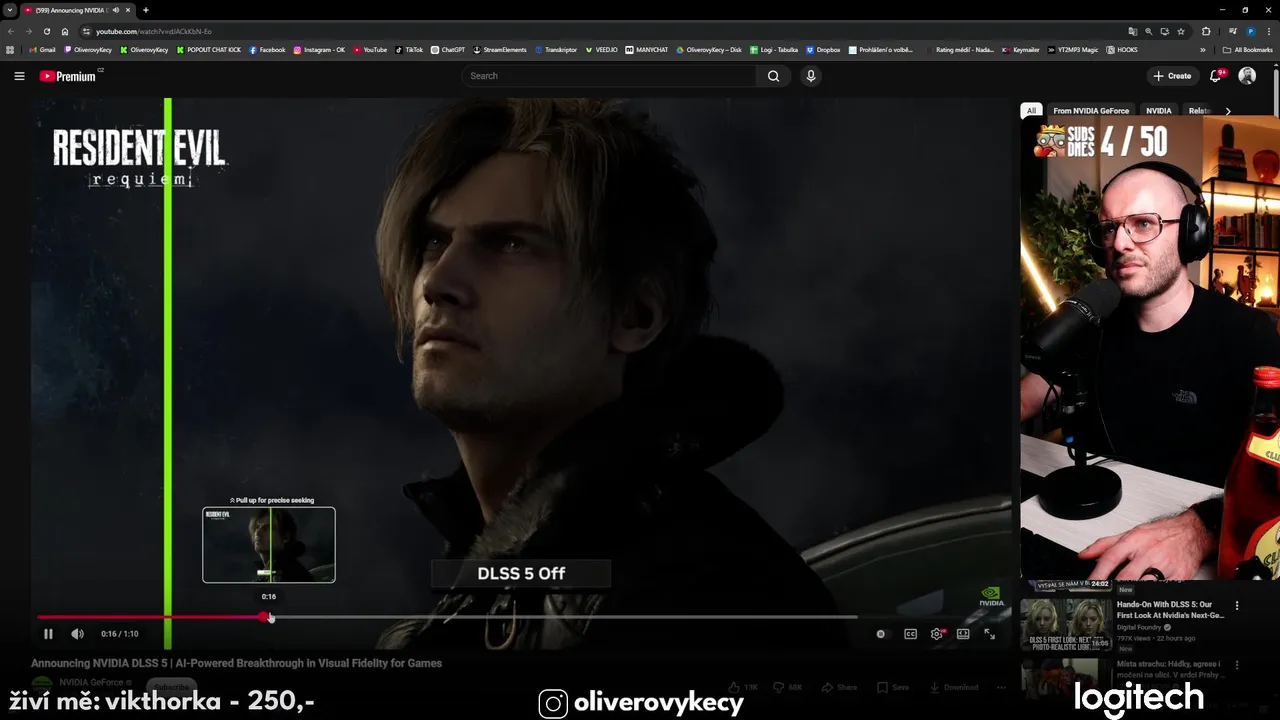
Task: Select the All filter chip
Action: click(x=1031, y=111)
